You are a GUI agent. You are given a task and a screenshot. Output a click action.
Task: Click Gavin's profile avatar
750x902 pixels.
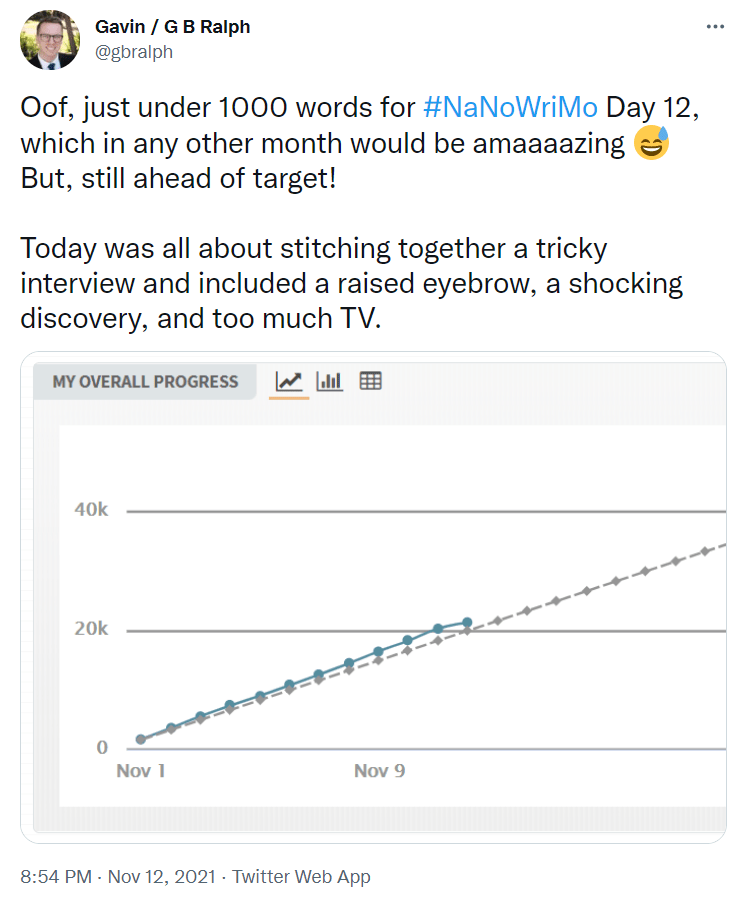tap(49, 41)
